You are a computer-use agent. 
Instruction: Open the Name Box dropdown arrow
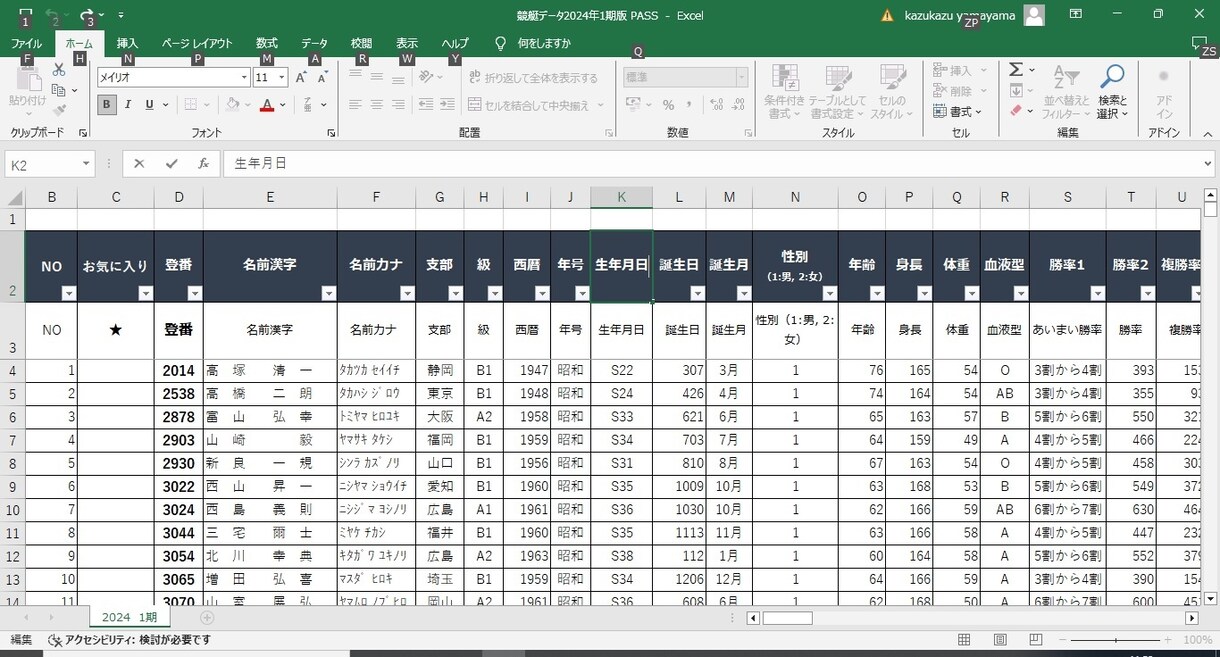click(x=86, y=164)
